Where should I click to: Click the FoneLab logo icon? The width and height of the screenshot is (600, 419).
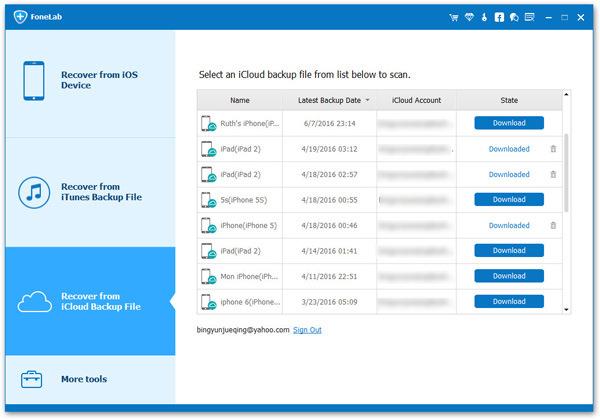click(20, 16)
